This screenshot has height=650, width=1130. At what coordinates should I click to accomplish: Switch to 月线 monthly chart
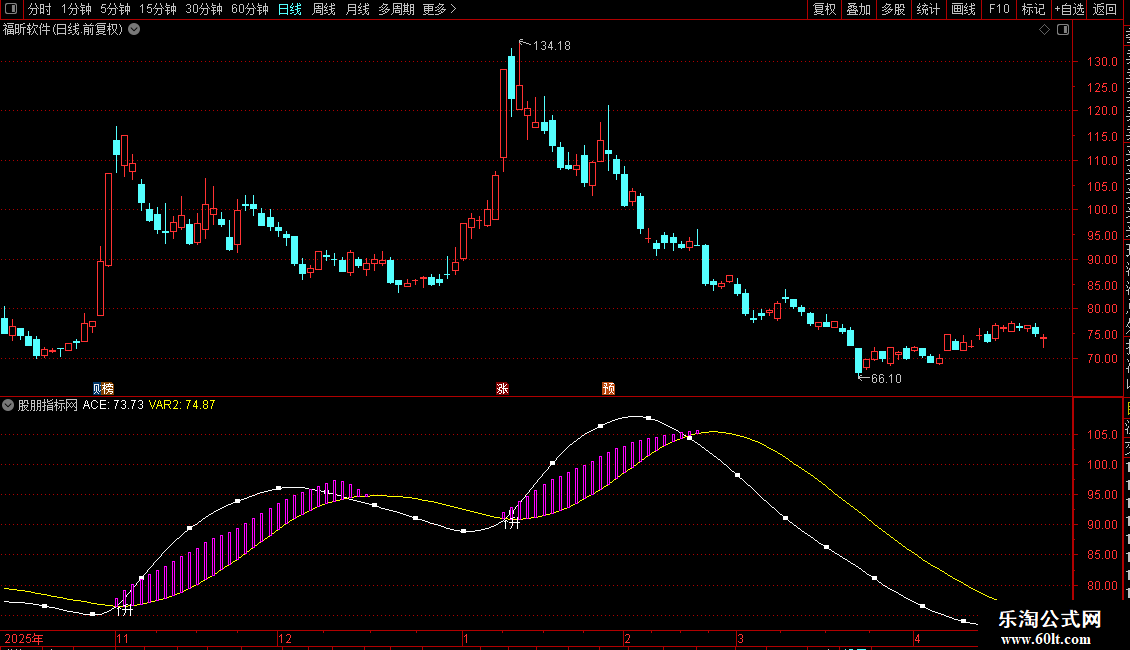pyautogui.click(x=357, y=9)
